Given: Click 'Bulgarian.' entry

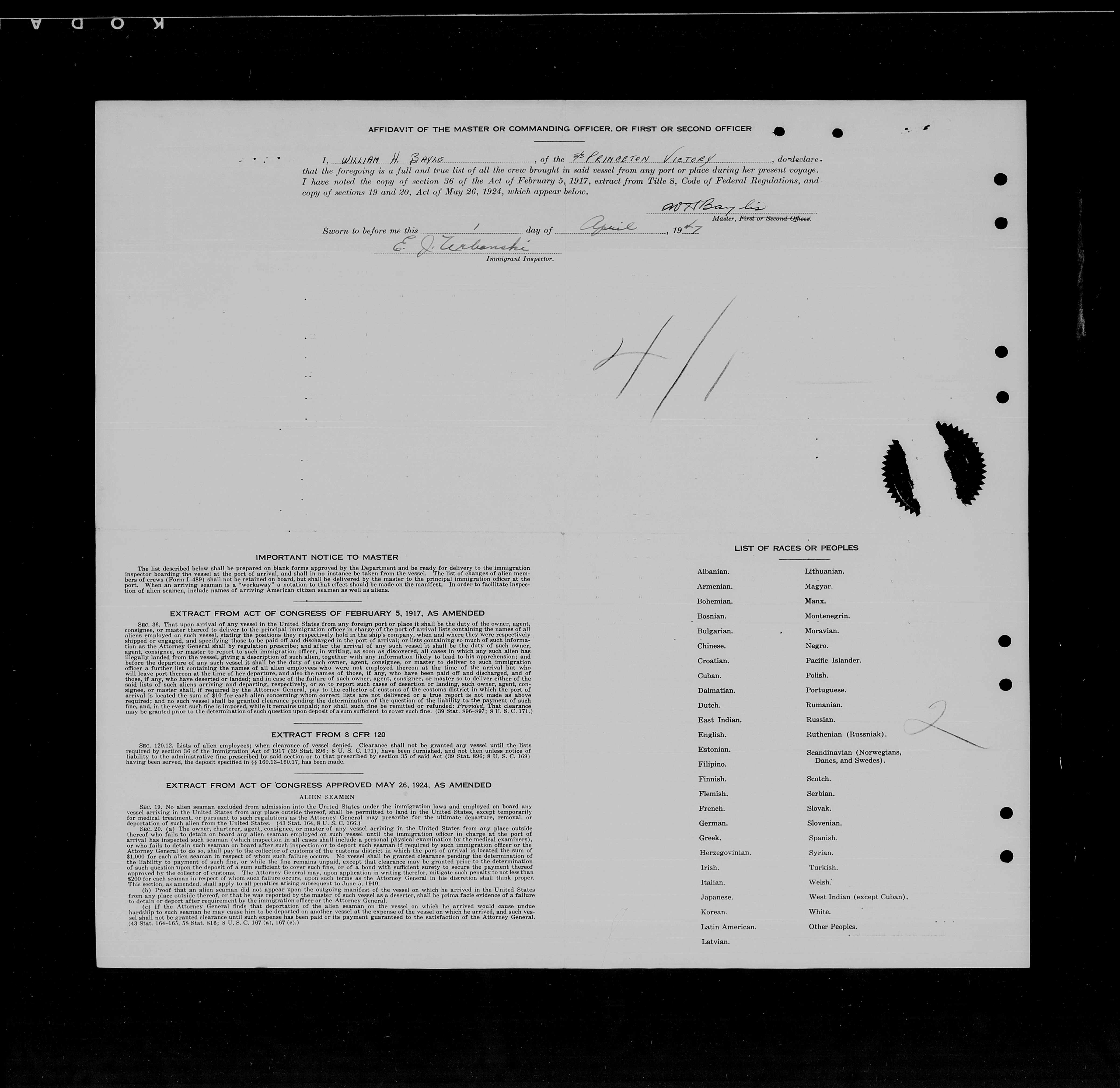Looking at the screenshot, I should [715, 631].
